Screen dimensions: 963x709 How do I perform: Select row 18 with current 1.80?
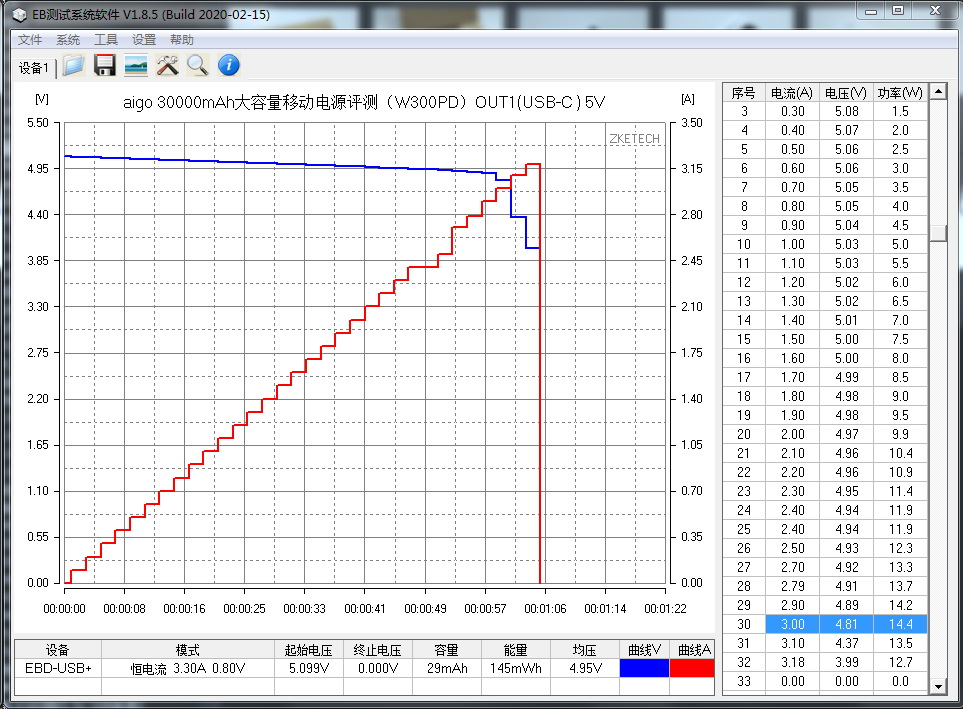[825, 396]
